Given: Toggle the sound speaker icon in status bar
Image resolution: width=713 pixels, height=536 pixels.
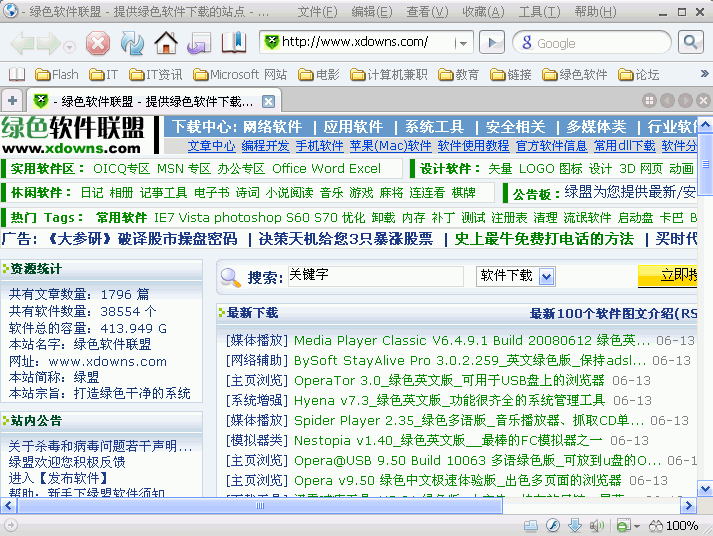Looking at the screenshot, I should tap(597, 526).
